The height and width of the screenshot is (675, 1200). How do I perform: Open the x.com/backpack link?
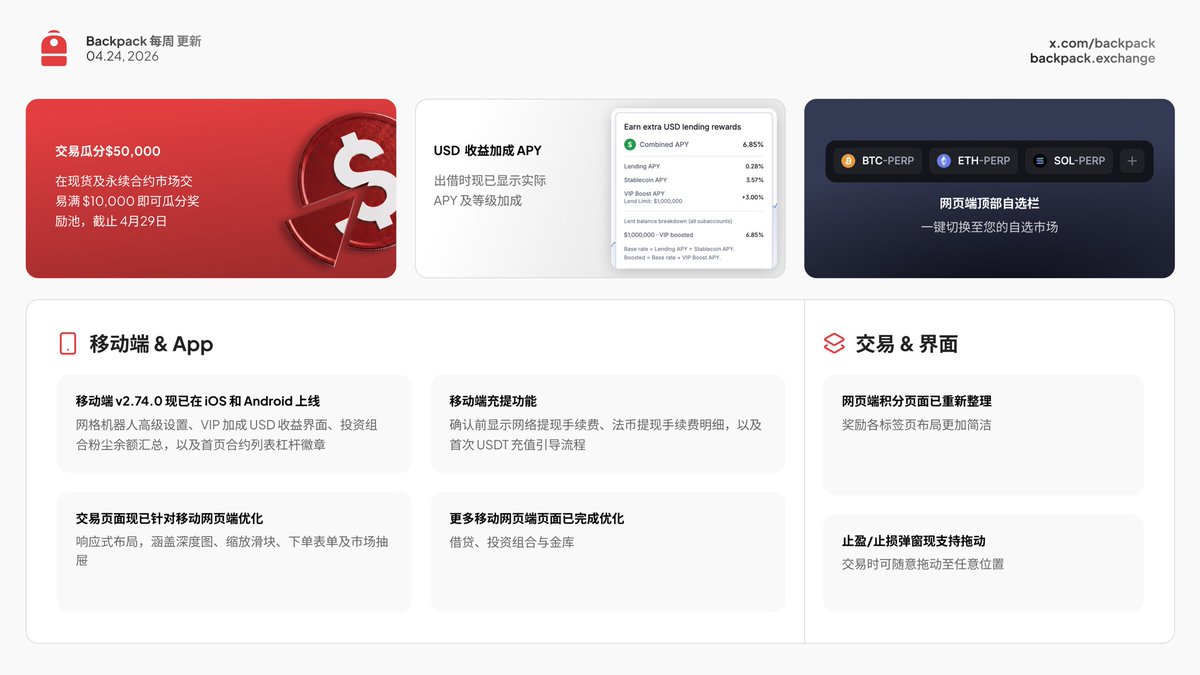[1102, 43]
